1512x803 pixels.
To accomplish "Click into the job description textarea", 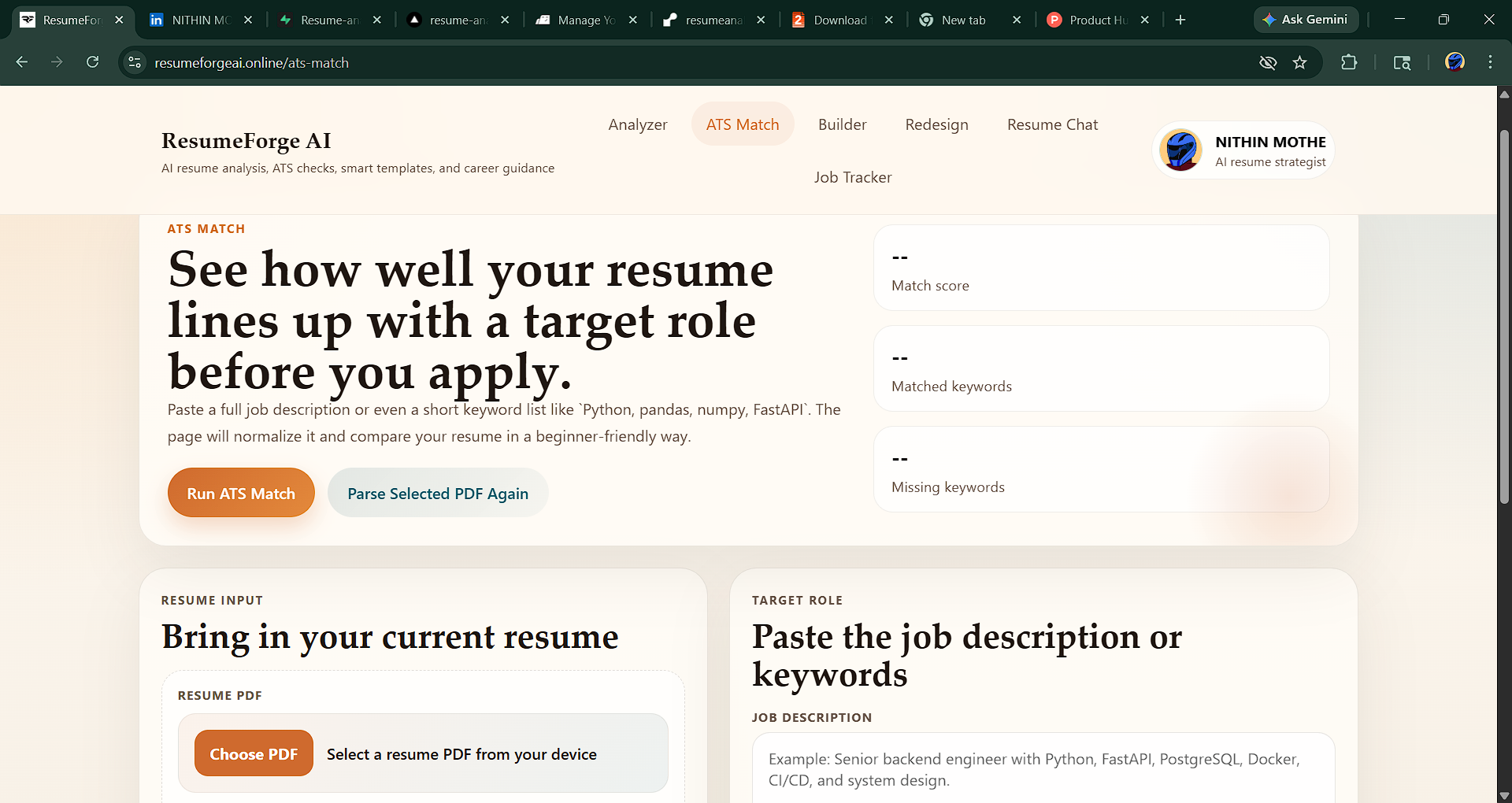I will tap(1043, 769).
